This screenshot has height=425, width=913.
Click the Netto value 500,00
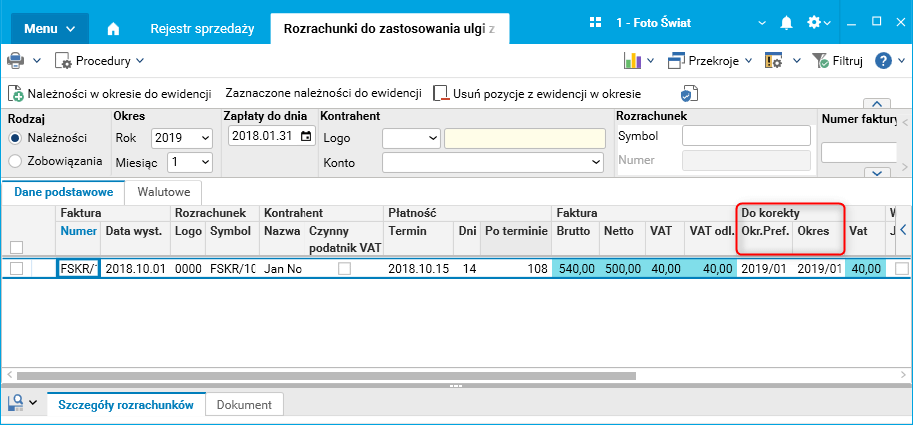(622, 268)
